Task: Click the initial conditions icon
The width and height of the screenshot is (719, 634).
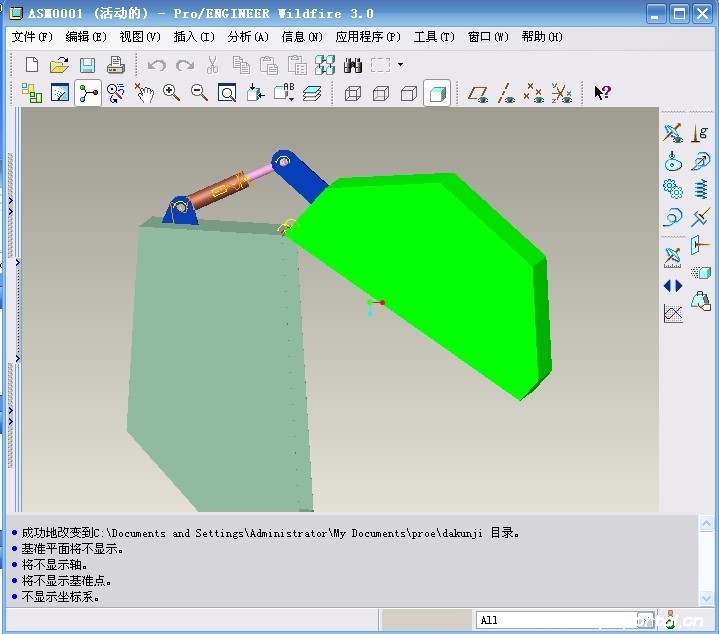Action: pos(701,273)
